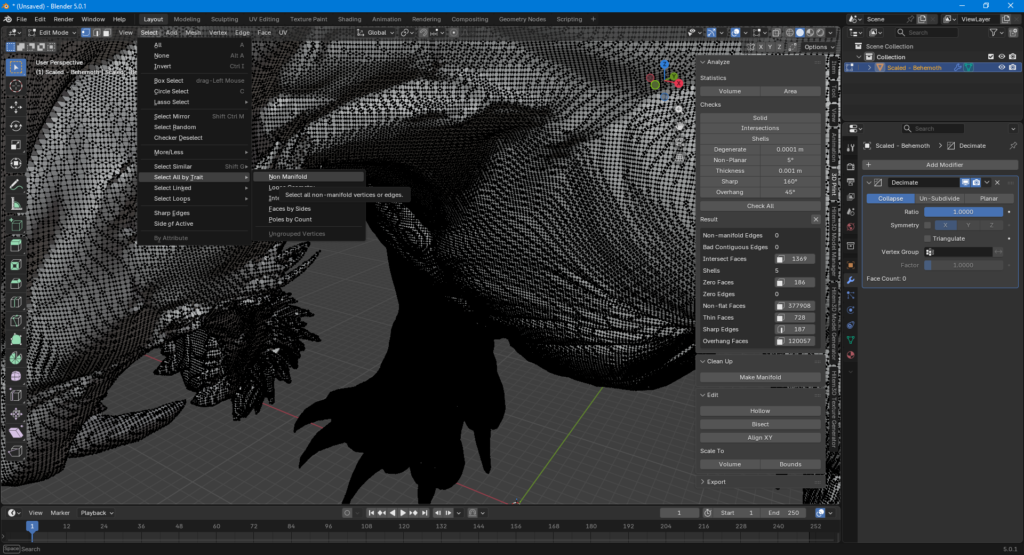Adjust the Decimate Ratio slider

963,212
